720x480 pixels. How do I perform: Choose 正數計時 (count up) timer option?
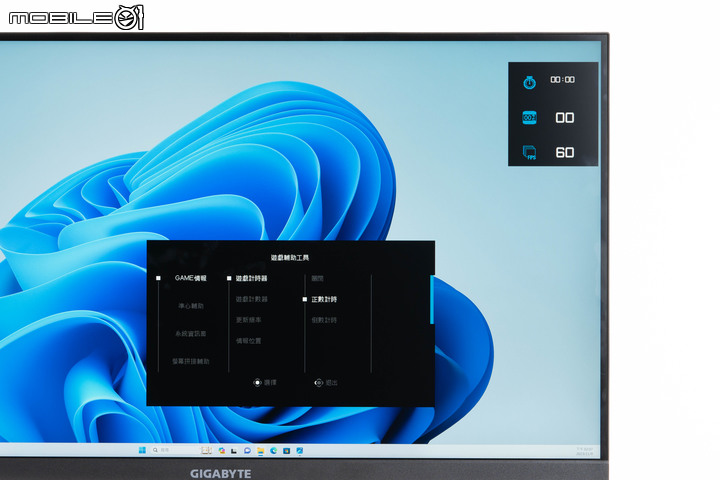324,299
